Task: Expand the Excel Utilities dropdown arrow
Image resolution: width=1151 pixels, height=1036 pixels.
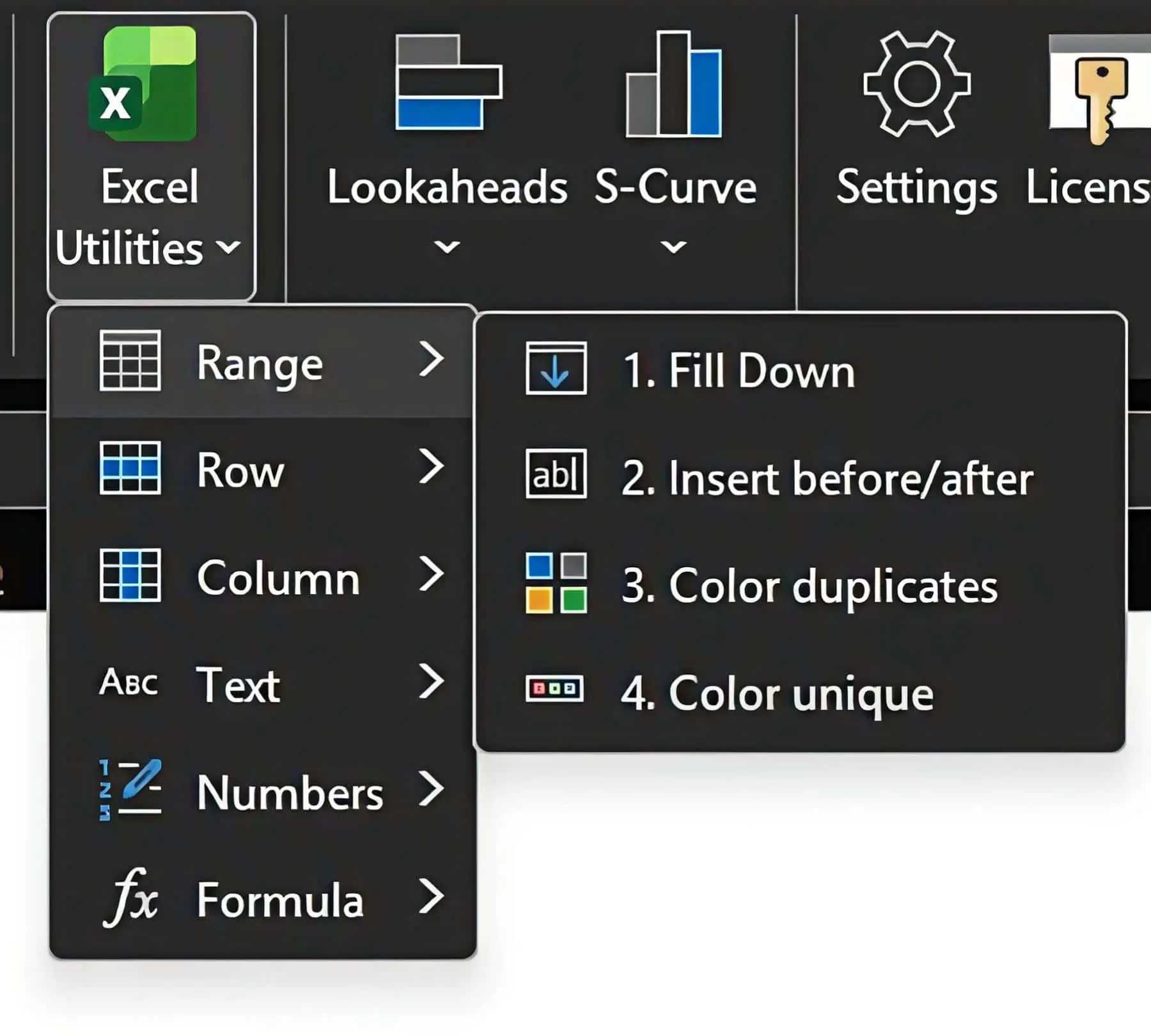Action: (228, 247)
